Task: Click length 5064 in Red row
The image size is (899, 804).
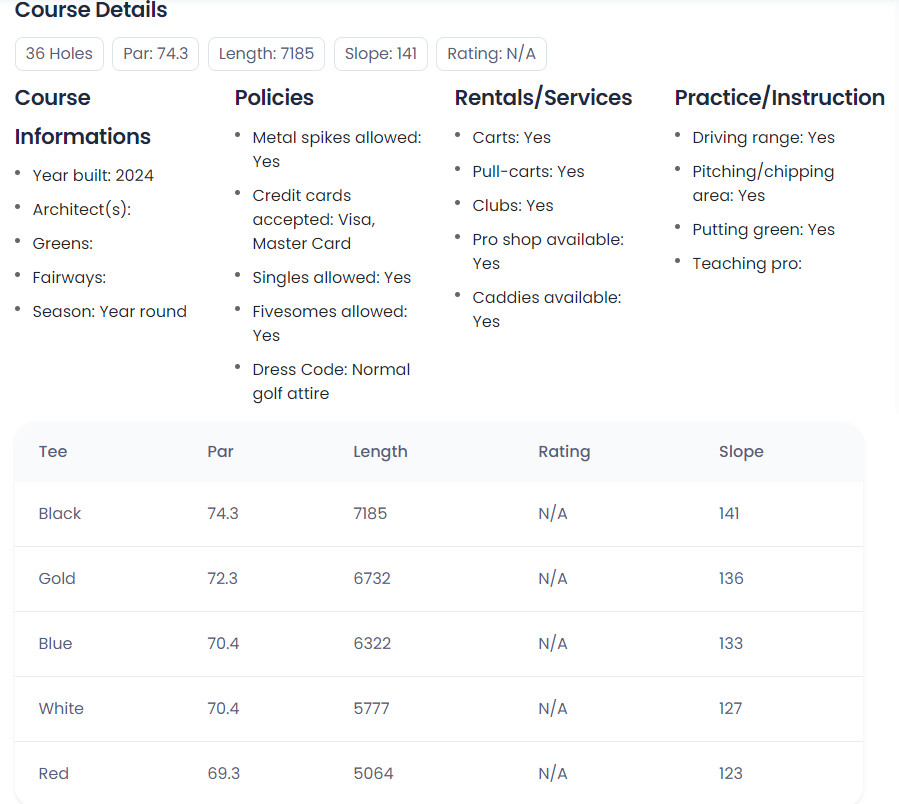Action: coord(373,774)
